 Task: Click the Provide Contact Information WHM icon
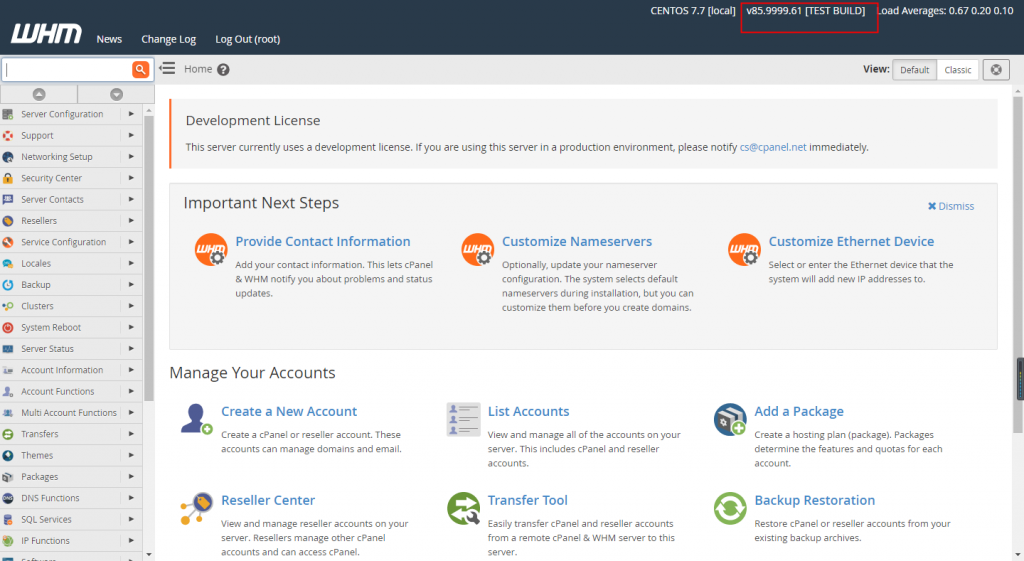click(x=211, y=250)
